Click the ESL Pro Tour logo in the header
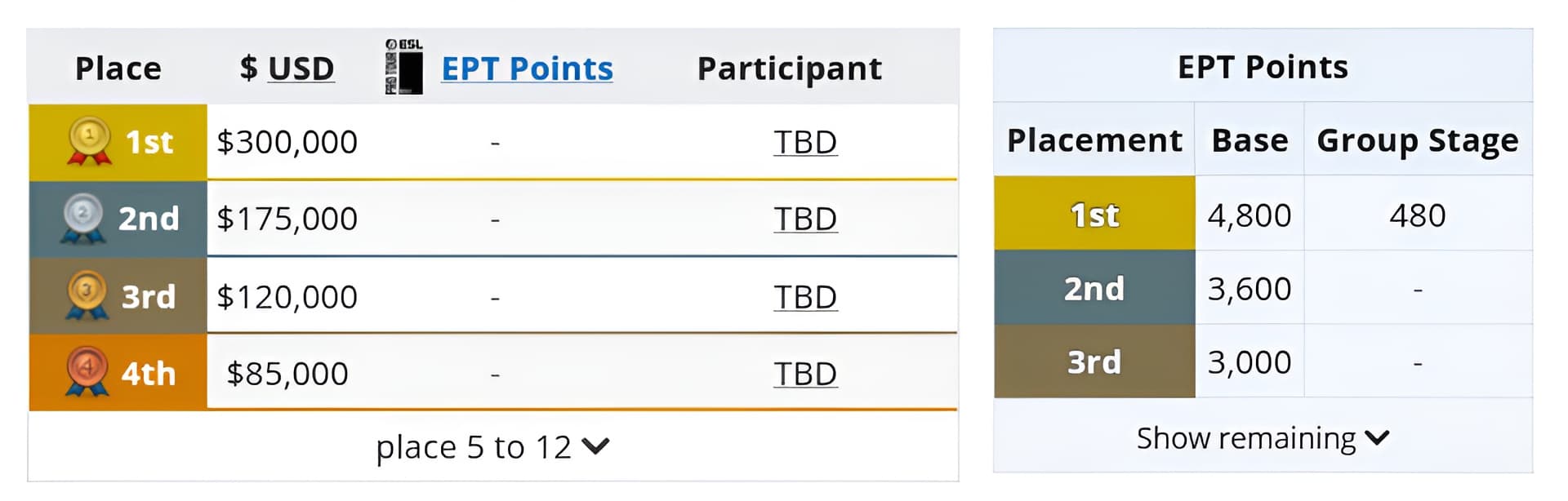This screenshot has width=1568, height=501. (x=403, y=65)
